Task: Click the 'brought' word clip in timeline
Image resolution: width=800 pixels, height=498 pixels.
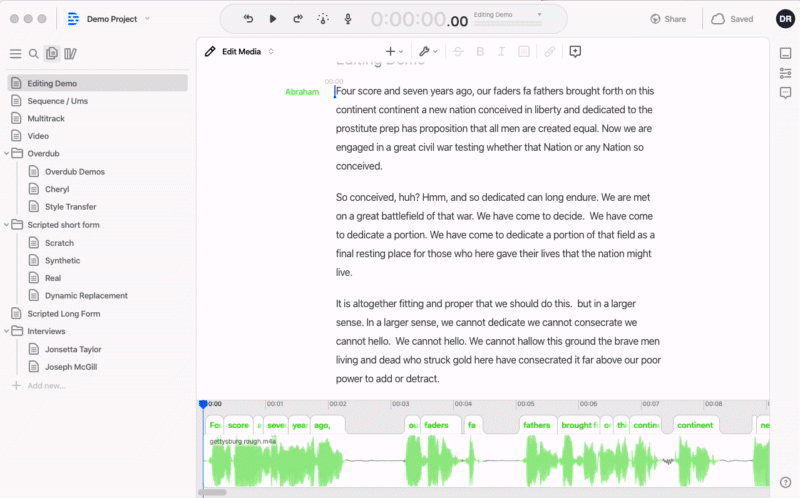Action: (580, 425)
